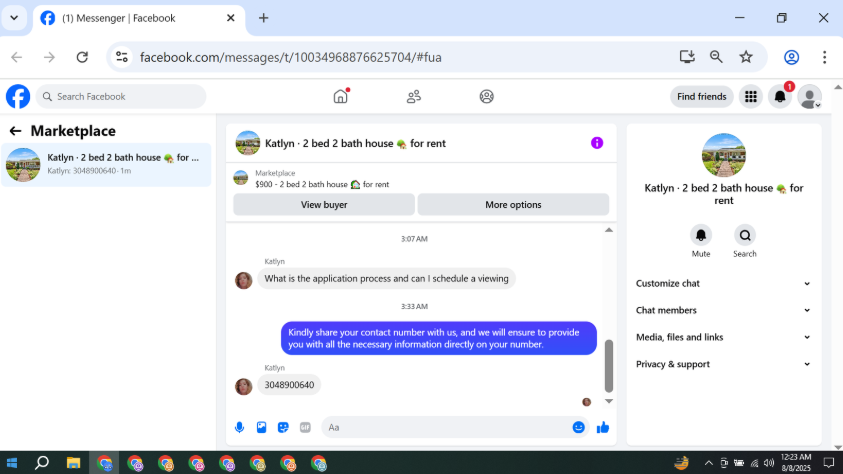Send a voice clip using microphone icon
The width and height of the screenshot is (843, 474).
(x=240, y=427)
